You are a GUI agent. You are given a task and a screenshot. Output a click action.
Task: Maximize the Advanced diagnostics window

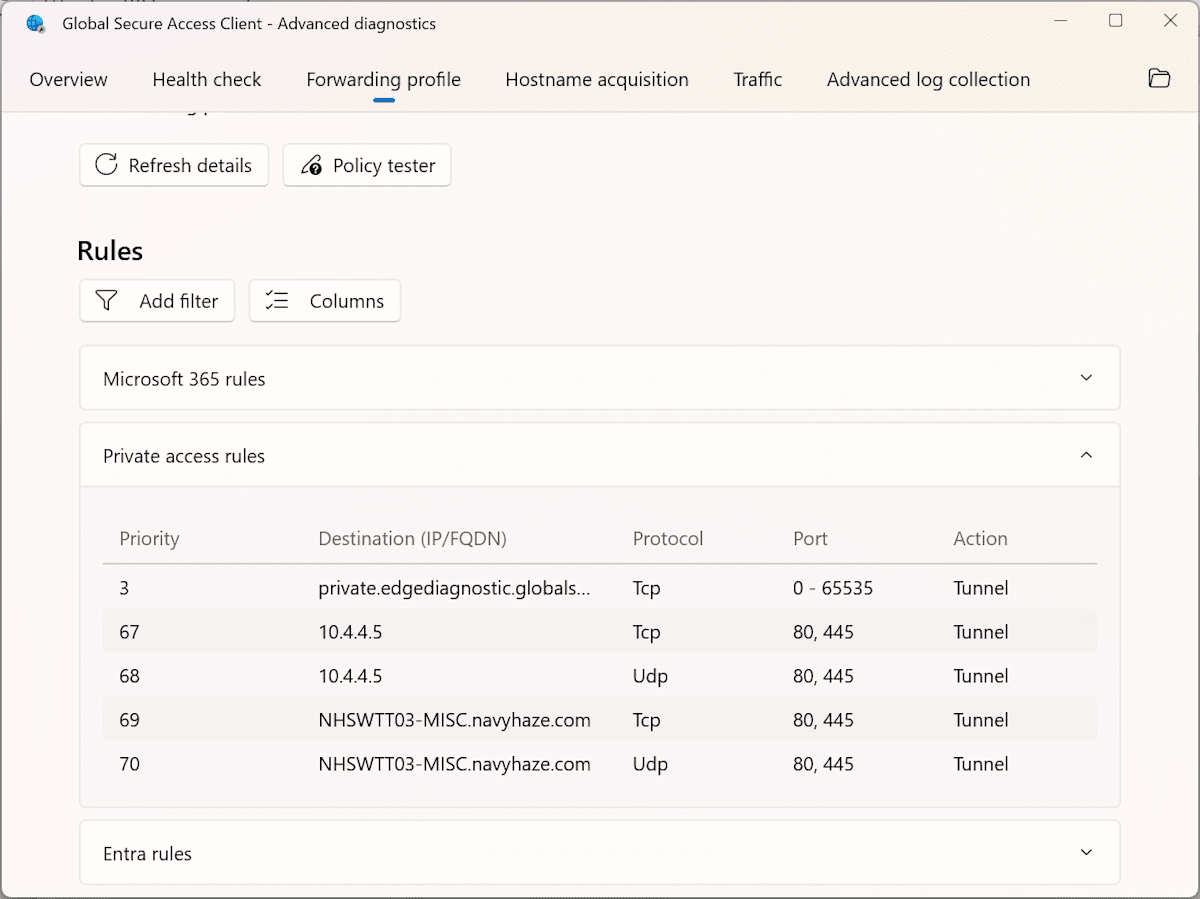pos(1116,21)
